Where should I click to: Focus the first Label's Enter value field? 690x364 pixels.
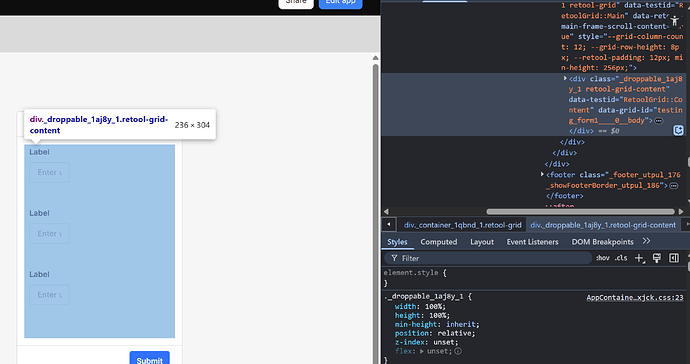click(49, 173)
